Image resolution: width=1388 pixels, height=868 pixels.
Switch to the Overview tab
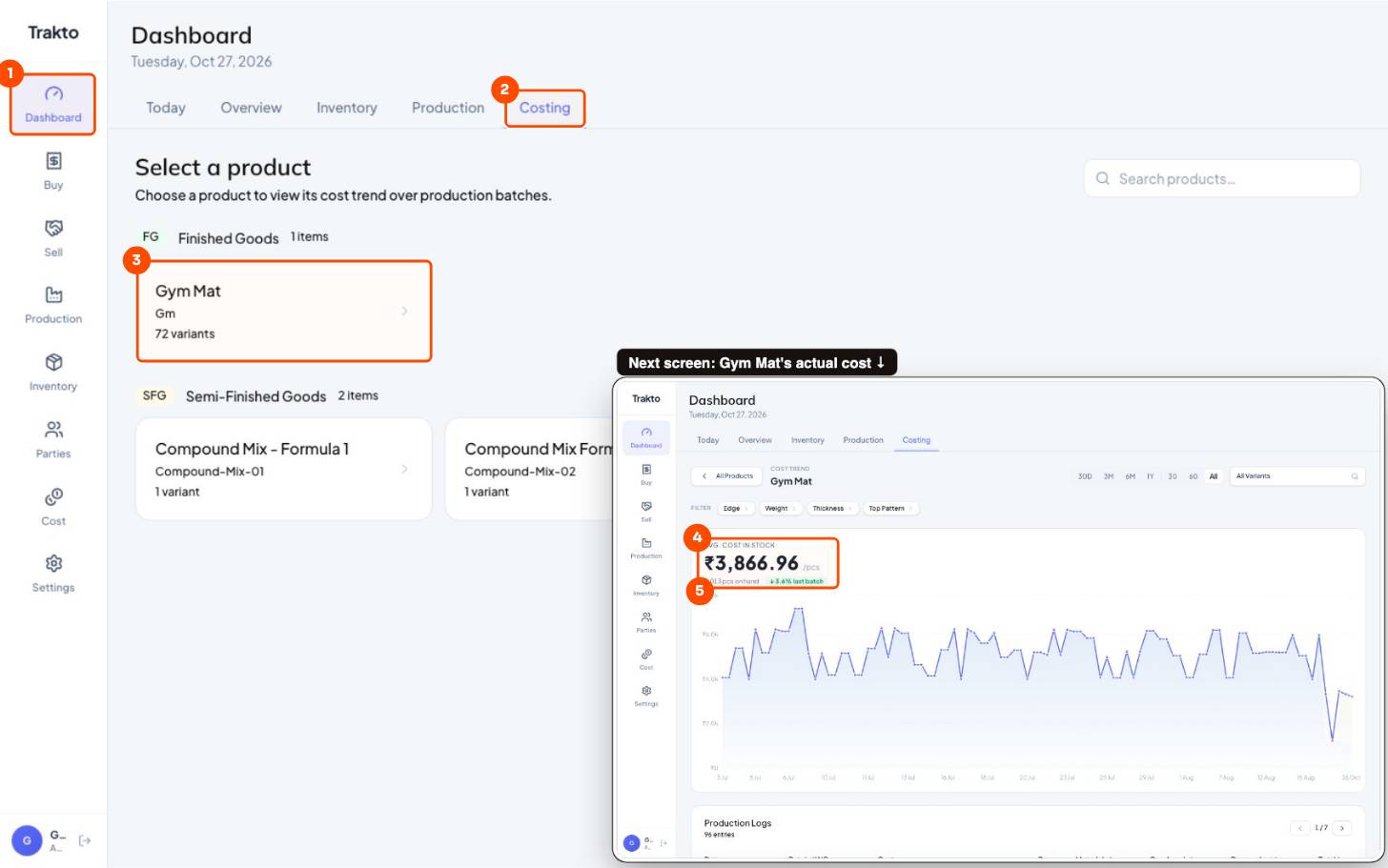point(251,108)
